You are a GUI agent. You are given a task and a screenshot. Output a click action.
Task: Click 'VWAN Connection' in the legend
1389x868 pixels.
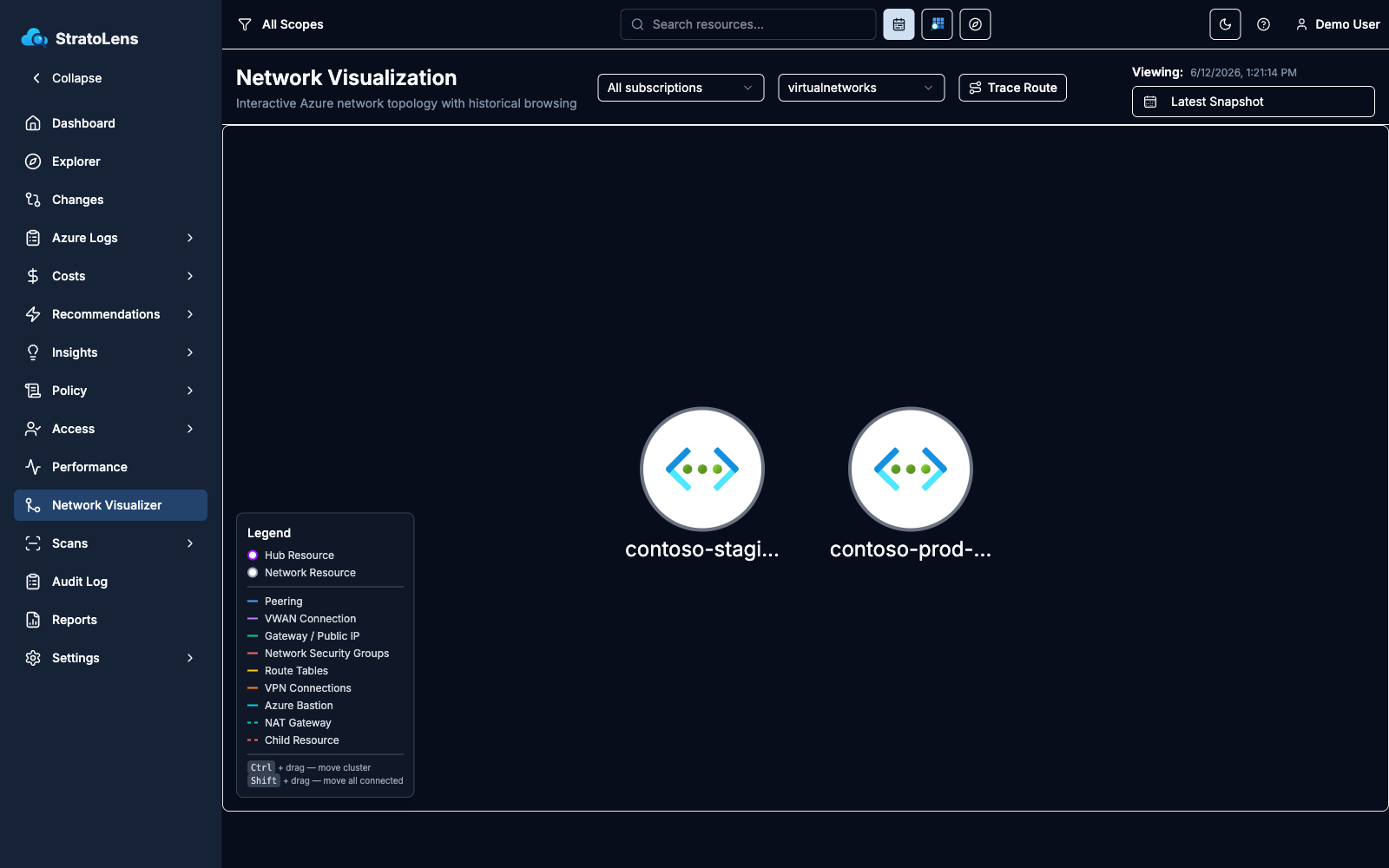[310, 619]
